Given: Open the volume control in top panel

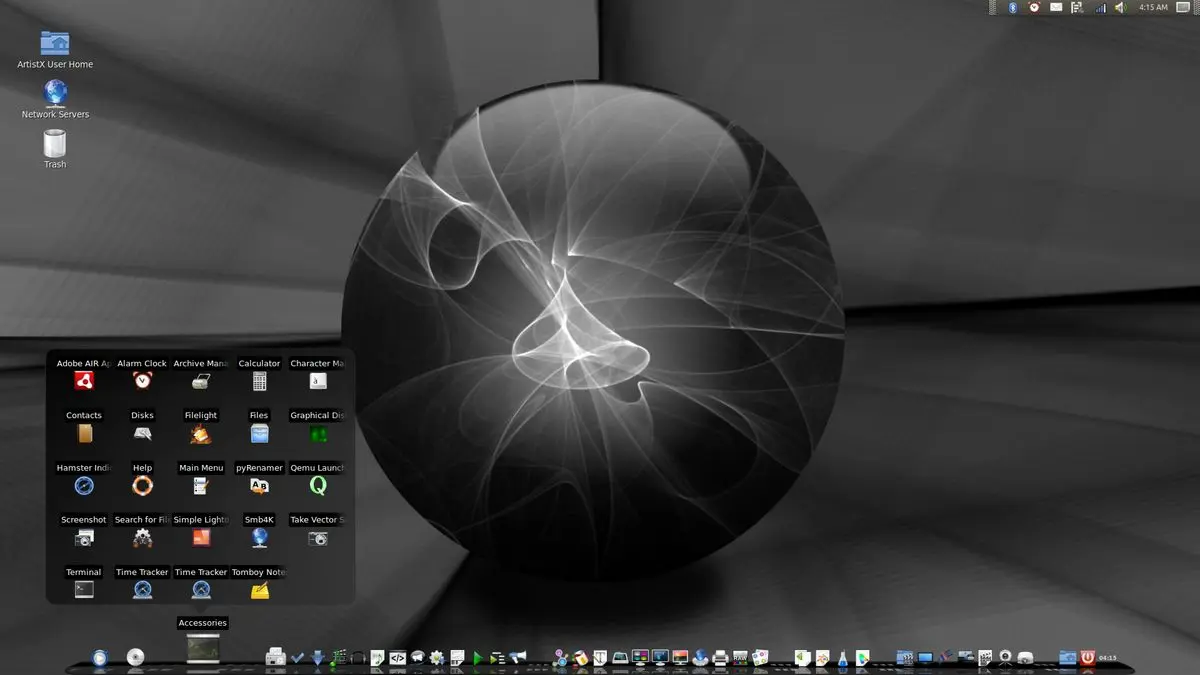Looking at the screenshot, I should (x=1120, y=8).
